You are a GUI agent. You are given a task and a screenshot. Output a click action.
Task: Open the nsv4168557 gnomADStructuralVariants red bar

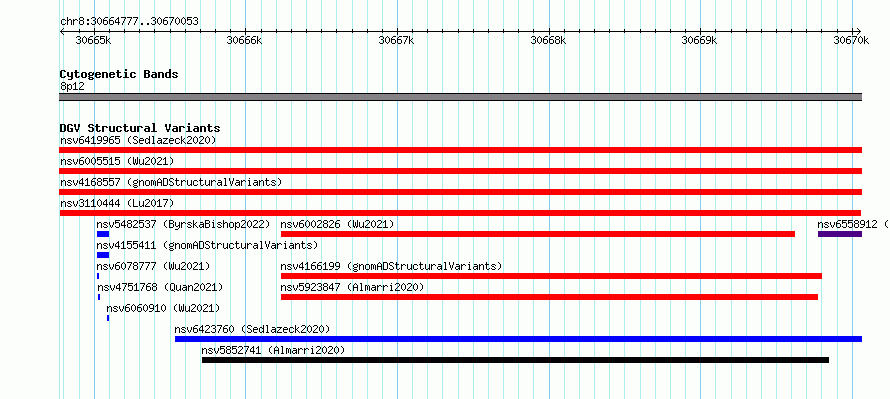point(460,192)
